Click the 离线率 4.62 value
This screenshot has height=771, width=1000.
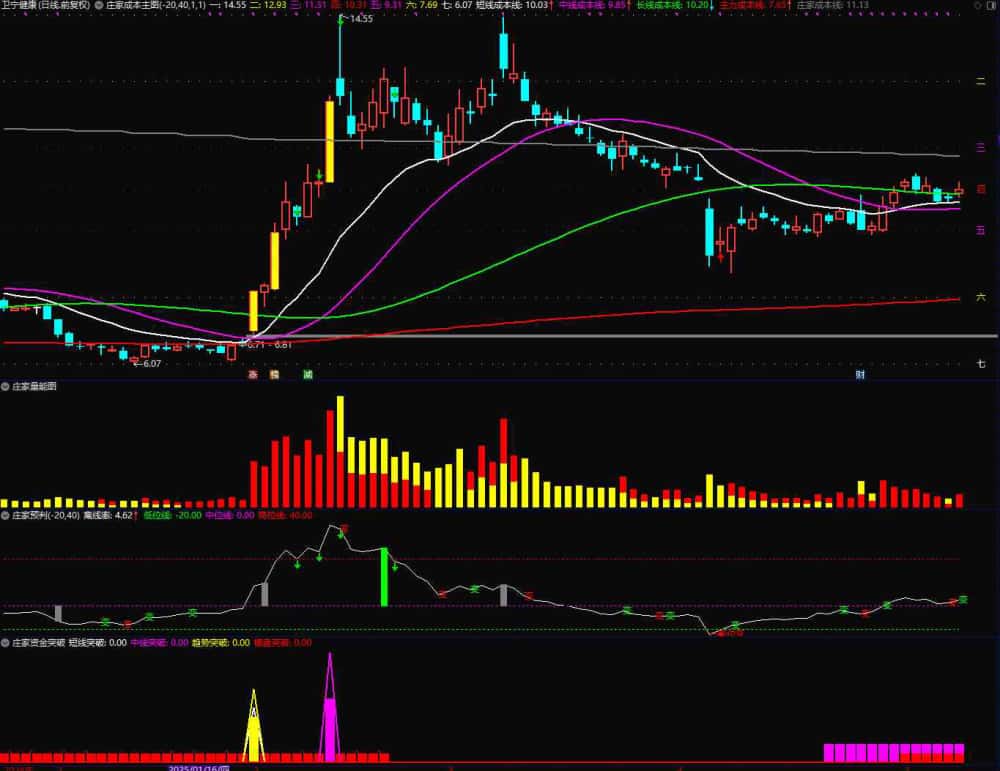click(107, 515)
